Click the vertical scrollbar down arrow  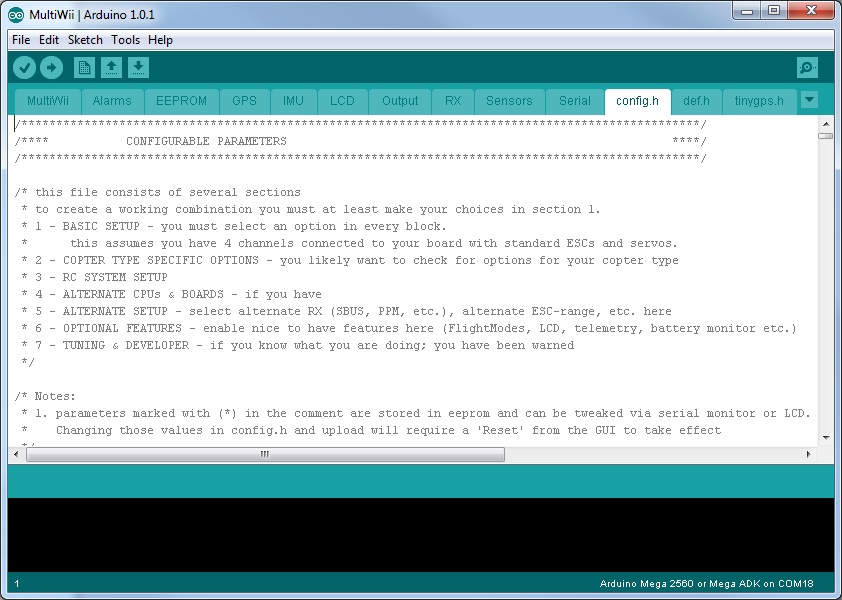point(827,437)
